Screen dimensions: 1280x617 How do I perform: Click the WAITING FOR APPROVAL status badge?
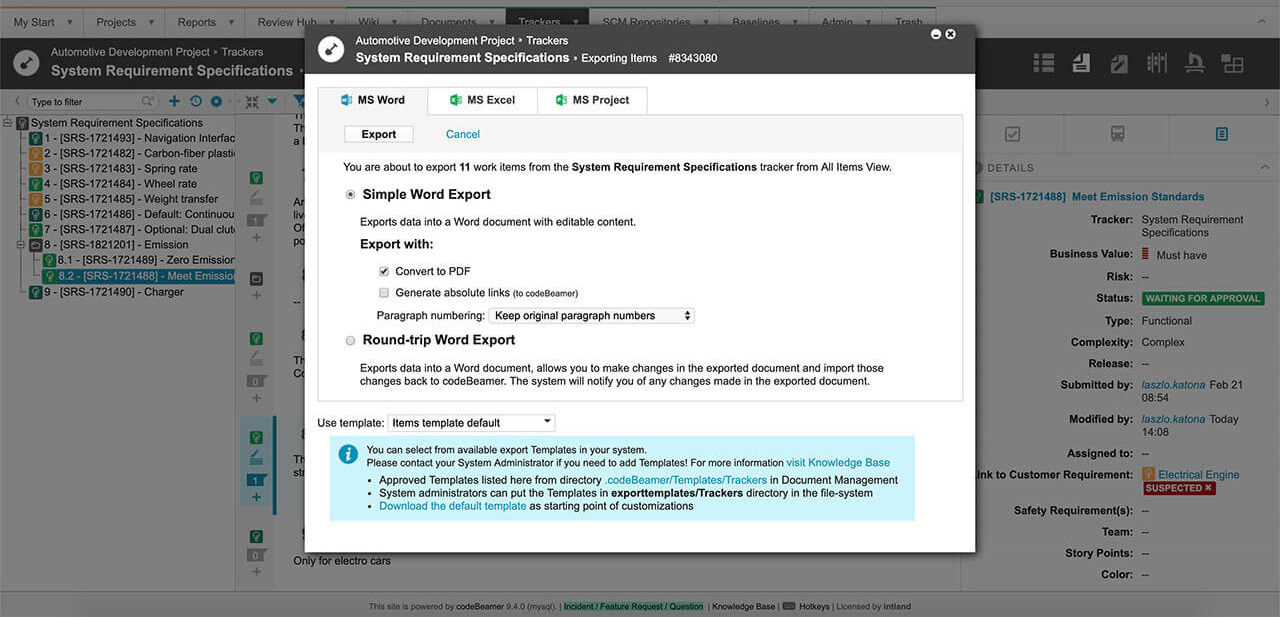[1203, 298]
